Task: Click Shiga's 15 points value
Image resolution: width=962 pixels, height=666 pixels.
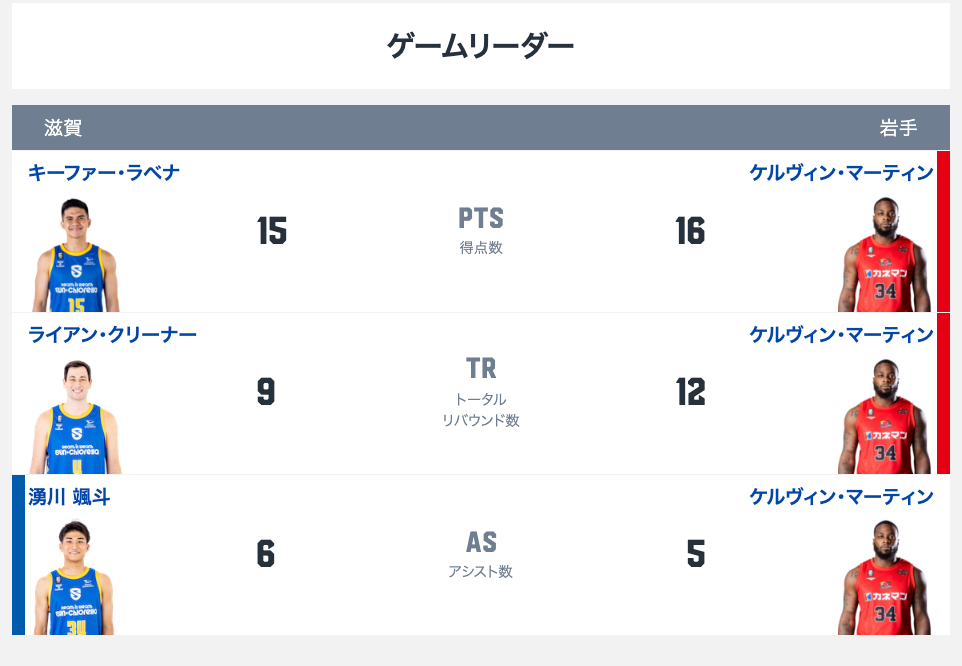Action: click(272, 231)
